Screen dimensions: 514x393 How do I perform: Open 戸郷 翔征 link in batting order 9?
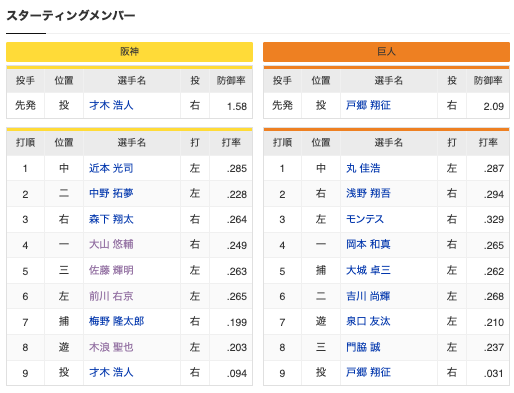click(x=368, y=372)
